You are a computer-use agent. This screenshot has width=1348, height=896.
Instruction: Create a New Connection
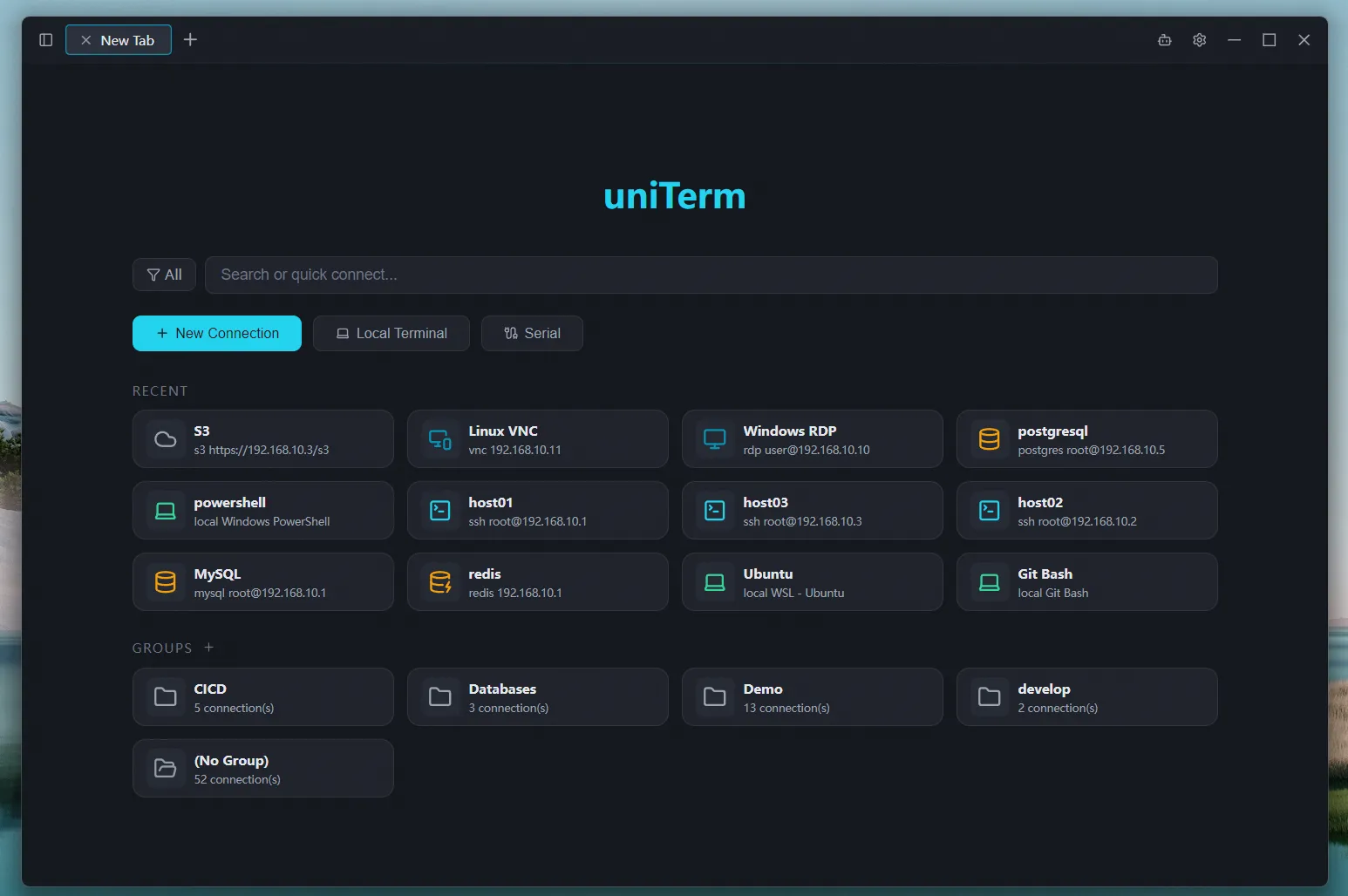coord(217,333)
